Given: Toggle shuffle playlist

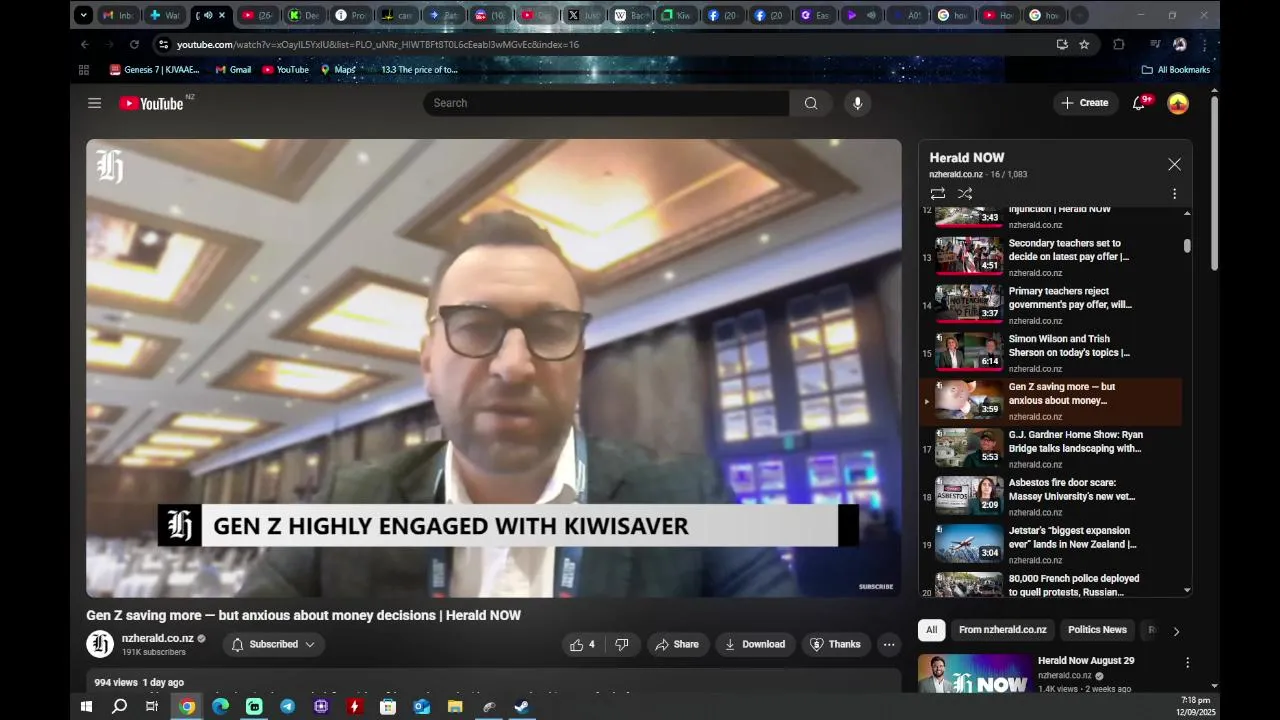Looking at the screenshot, I should pyautogui.click(x=965, y=193).
